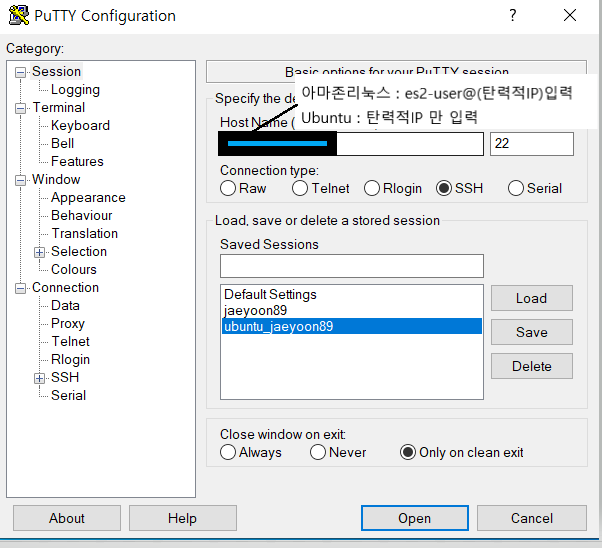The width and height of the screenshot is (602, 548).
Task: Click the Help button
Action: tap(182, 518)
